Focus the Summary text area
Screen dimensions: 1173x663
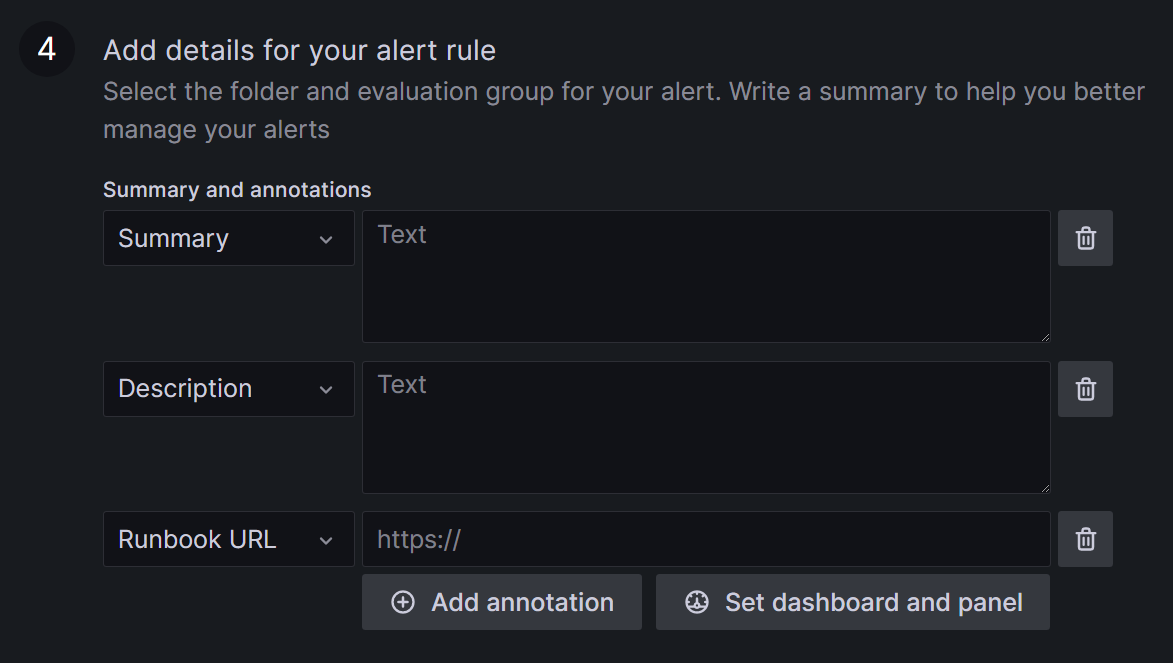pyautogui.click(x=705, y=276)
